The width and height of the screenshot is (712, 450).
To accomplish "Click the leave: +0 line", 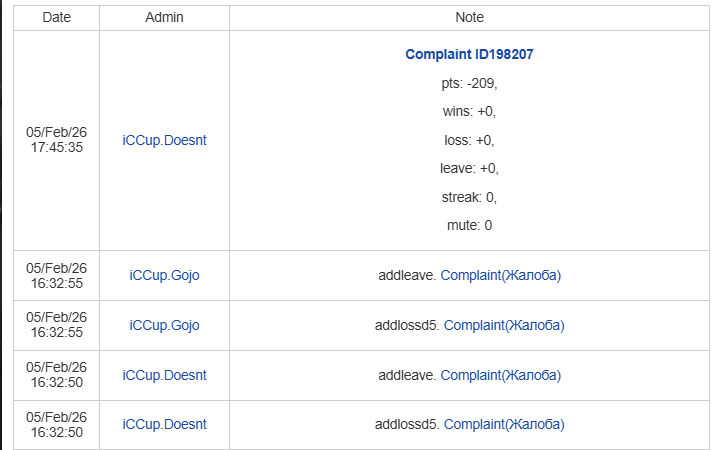I will [x=469, y=168].
